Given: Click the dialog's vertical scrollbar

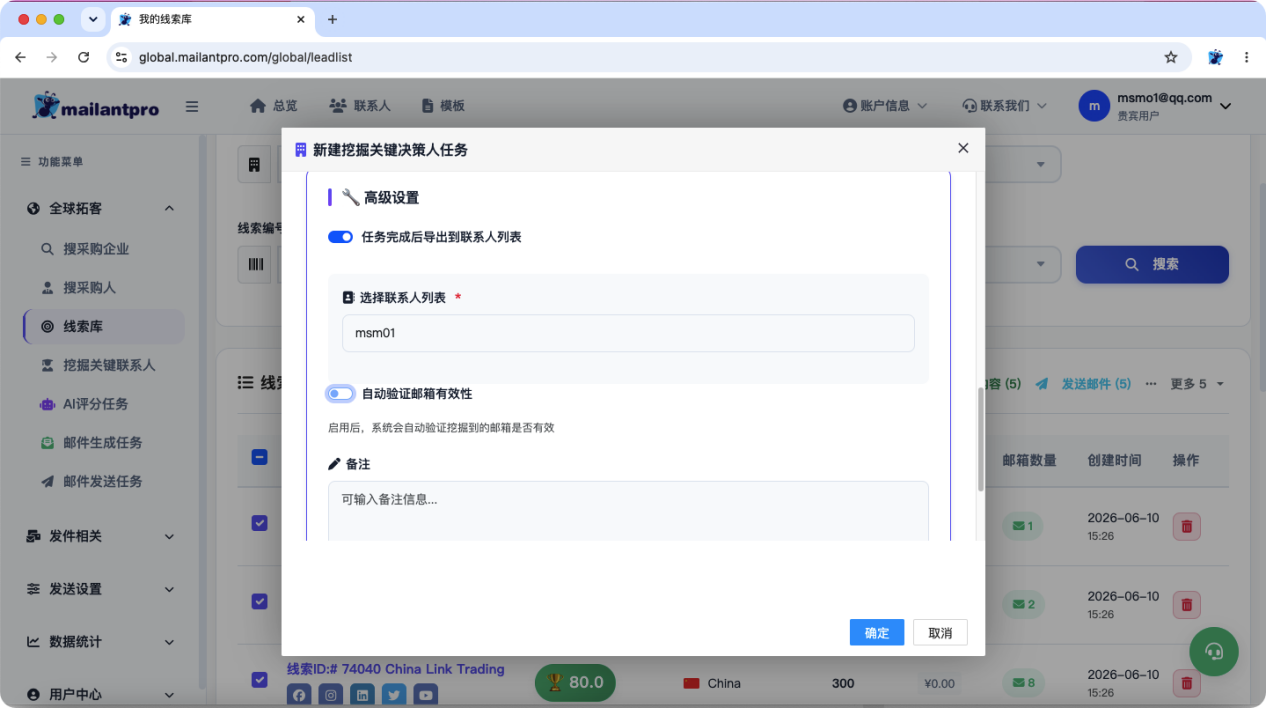Looking at the screenshot, I should coord(980,440).
